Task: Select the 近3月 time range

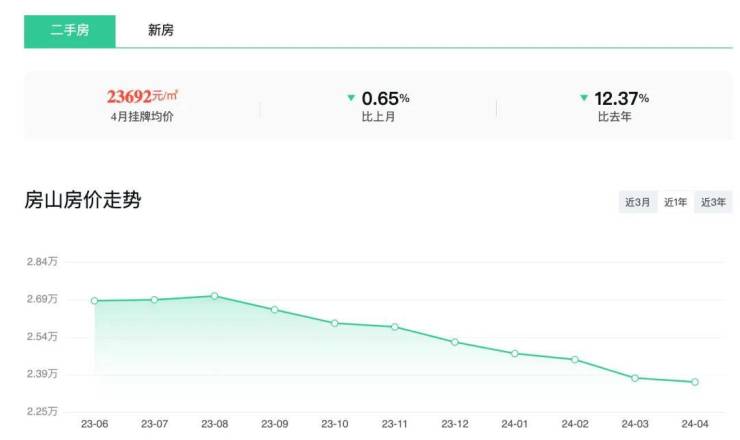Action: 638,202
